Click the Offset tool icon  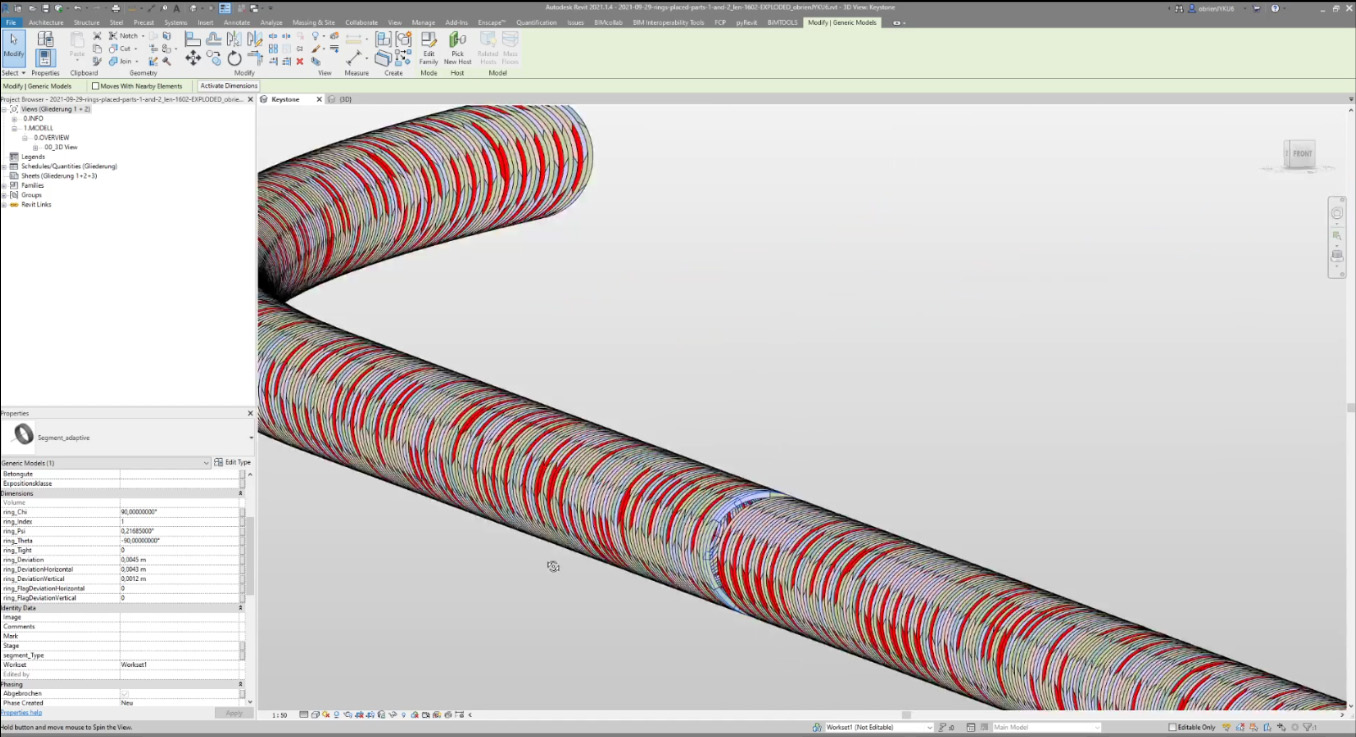point(213,38)
